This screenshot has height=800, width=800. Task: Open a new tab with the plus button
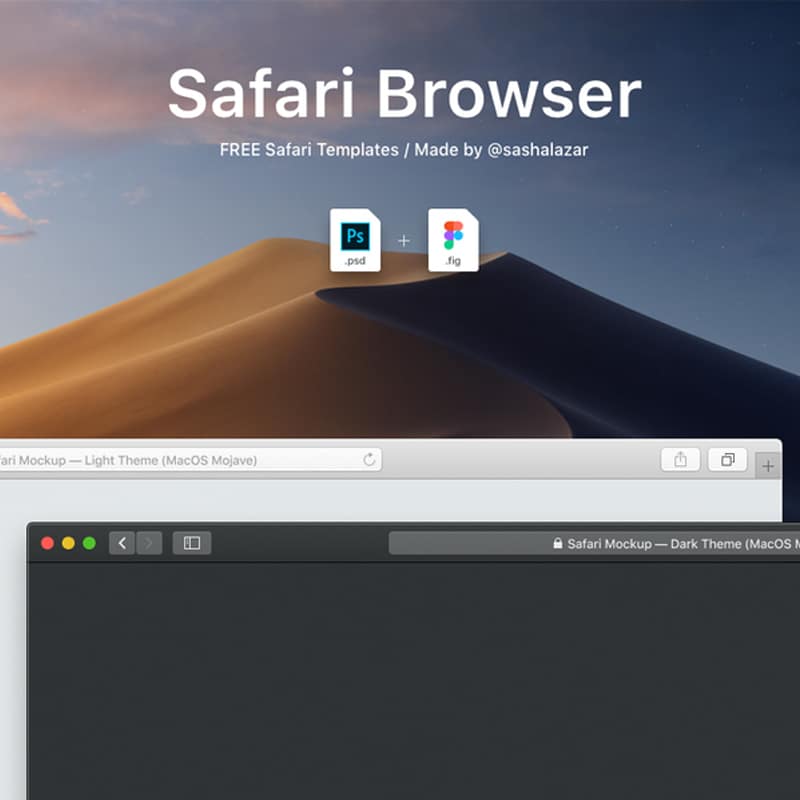(769, 464)
